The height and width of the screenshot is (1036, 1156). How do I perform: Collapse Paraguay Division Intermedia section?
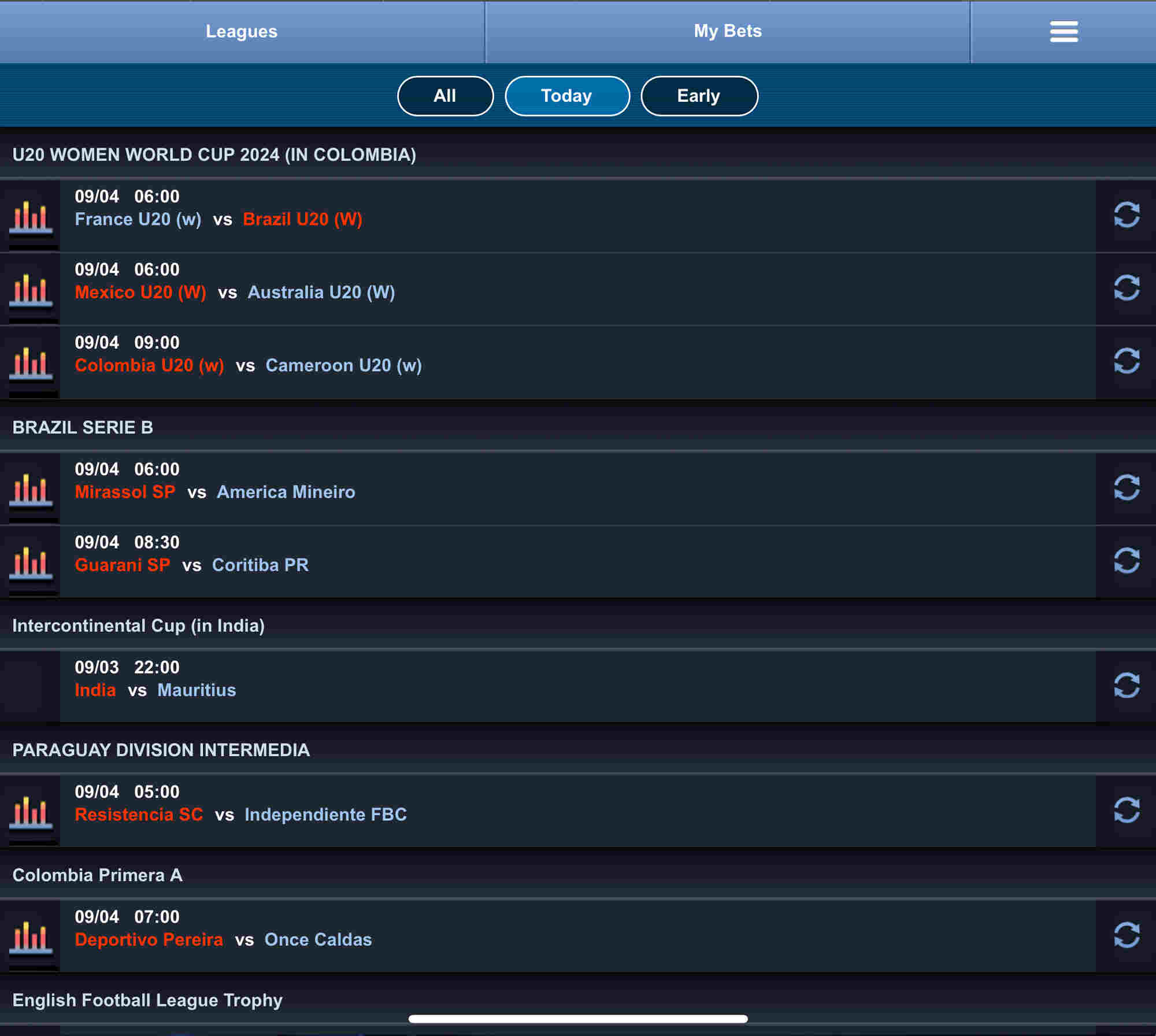click(x=578, y=750)
